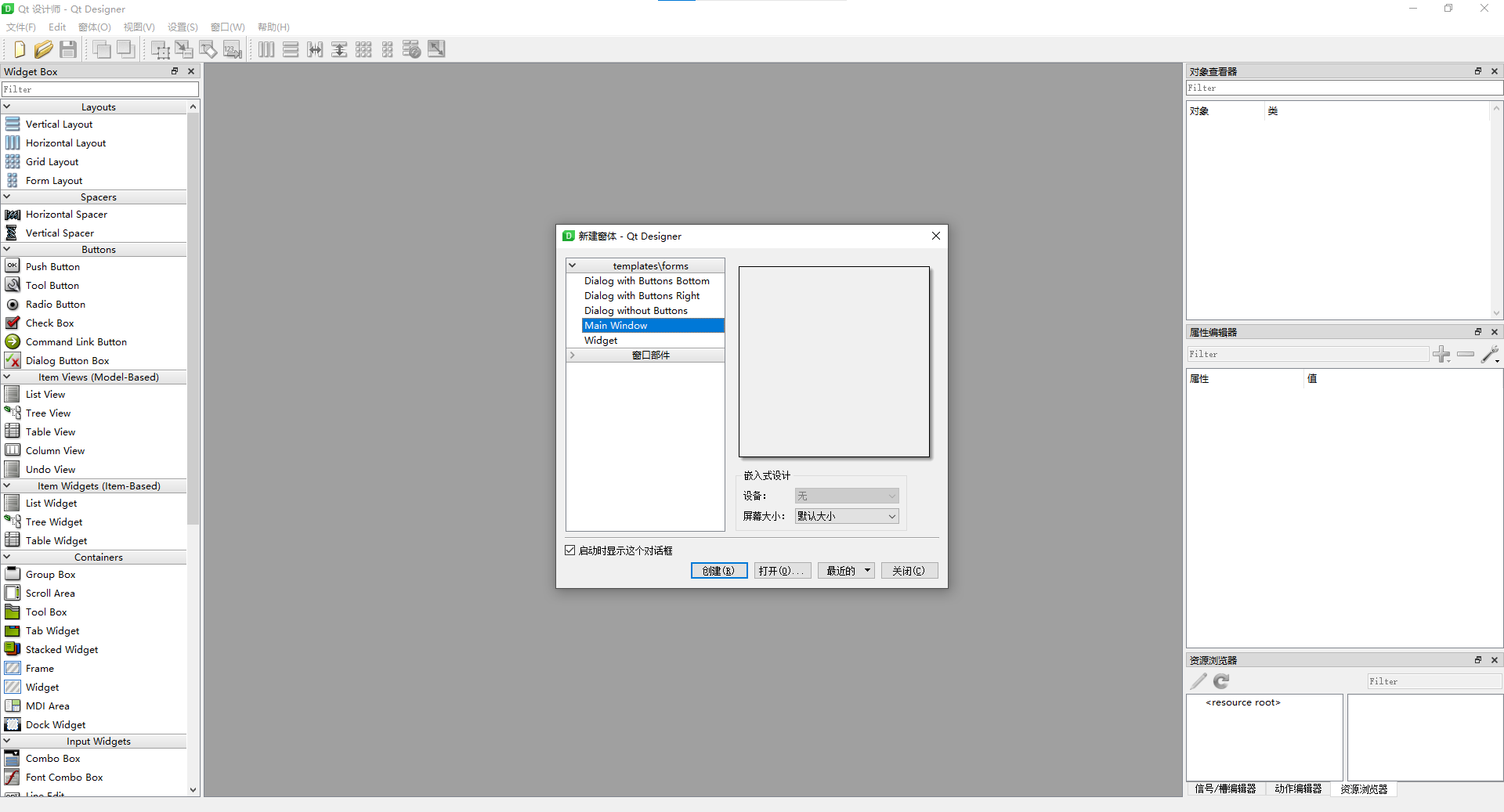Select the Lay Out in a Grid icon
The height and width of the screenshot is (812, 1504).
point(363,49)
